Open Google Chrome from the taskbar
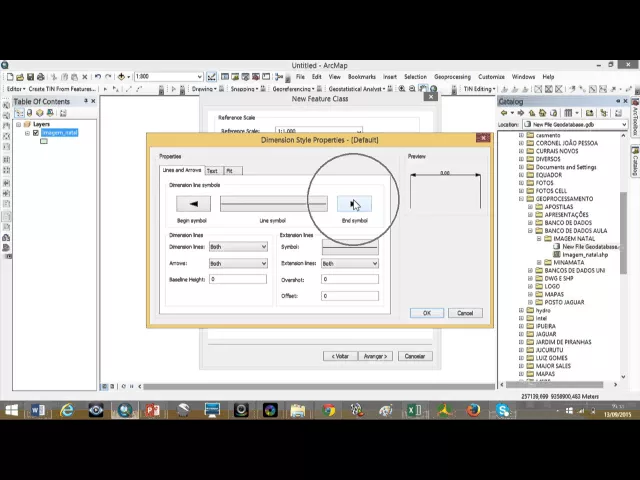 pyautogui.click(x=328, y=410)
